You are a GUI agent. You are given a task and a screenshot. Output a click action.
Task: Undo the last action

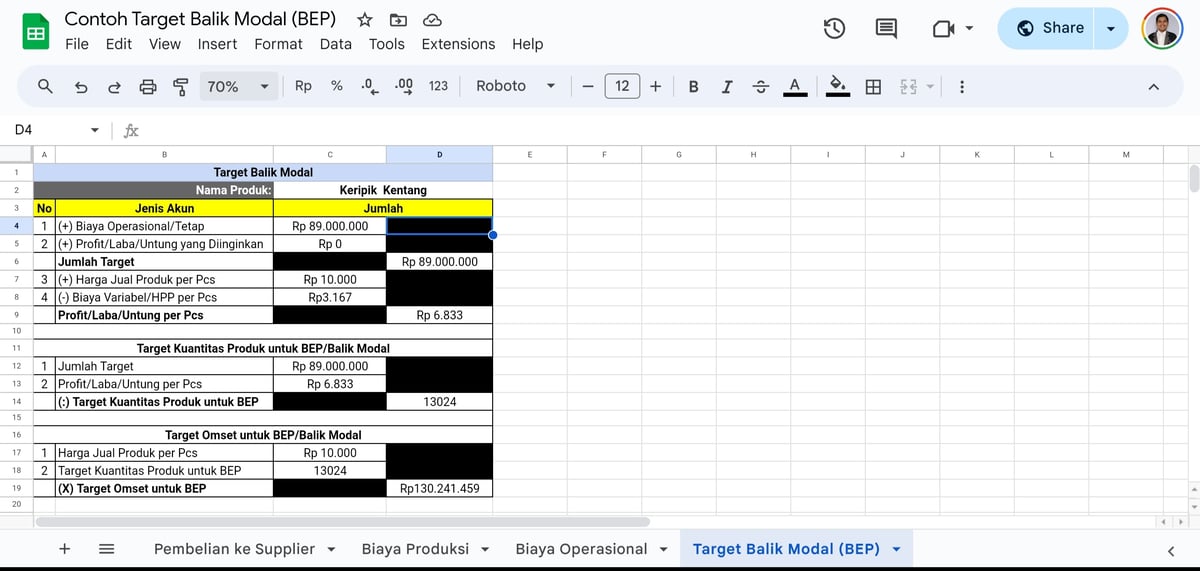81,87
